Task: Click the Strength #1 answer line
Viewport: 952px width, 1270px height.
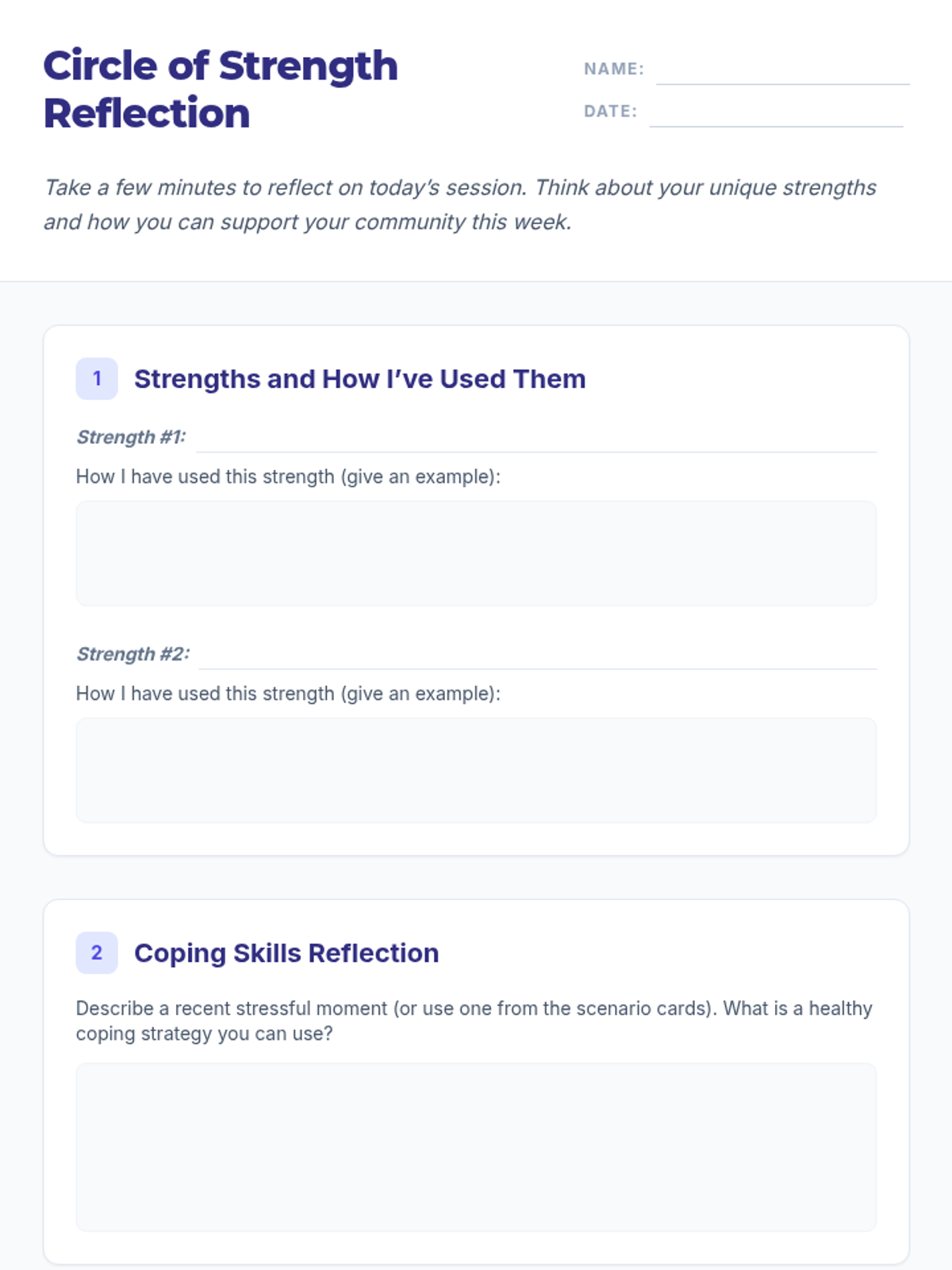Action: click(x=536, y=440)
